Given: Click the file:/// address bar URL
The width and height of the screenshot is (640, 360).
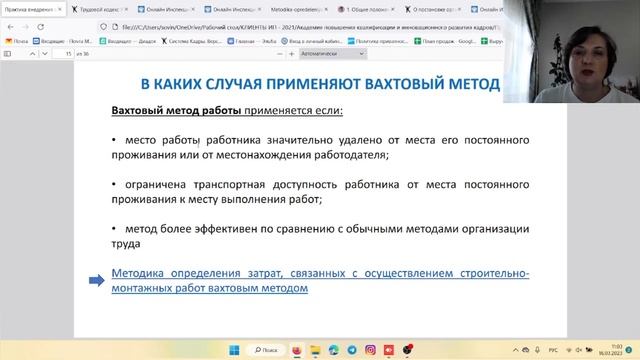Looking at the screenshot, I should tap(311, 27).
